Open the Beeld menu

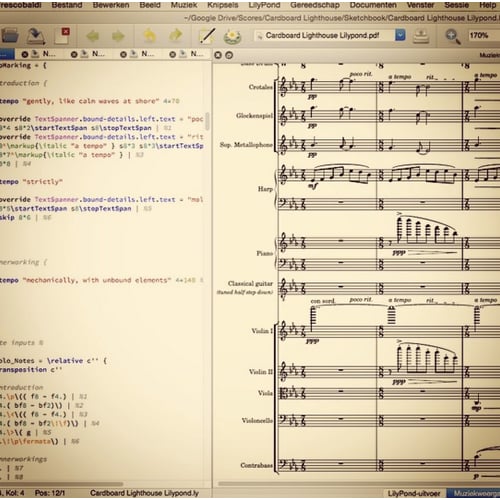coord(150,5)
